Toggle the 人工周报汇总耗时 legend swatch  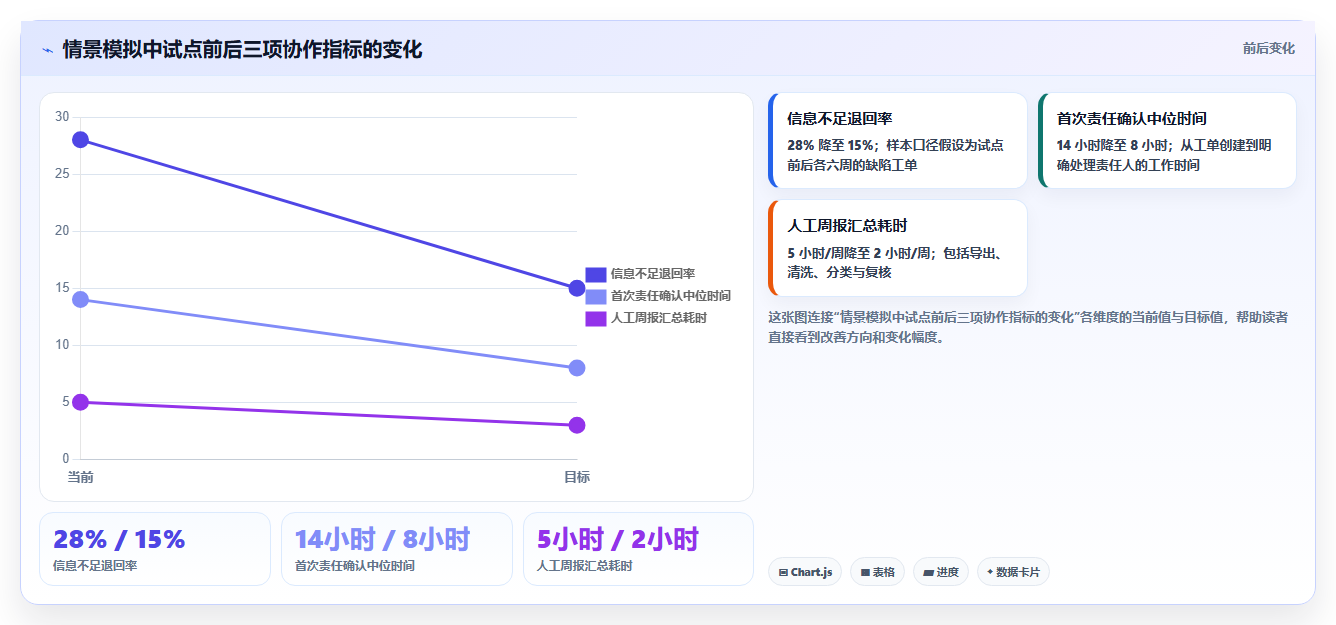pos(596,318)
